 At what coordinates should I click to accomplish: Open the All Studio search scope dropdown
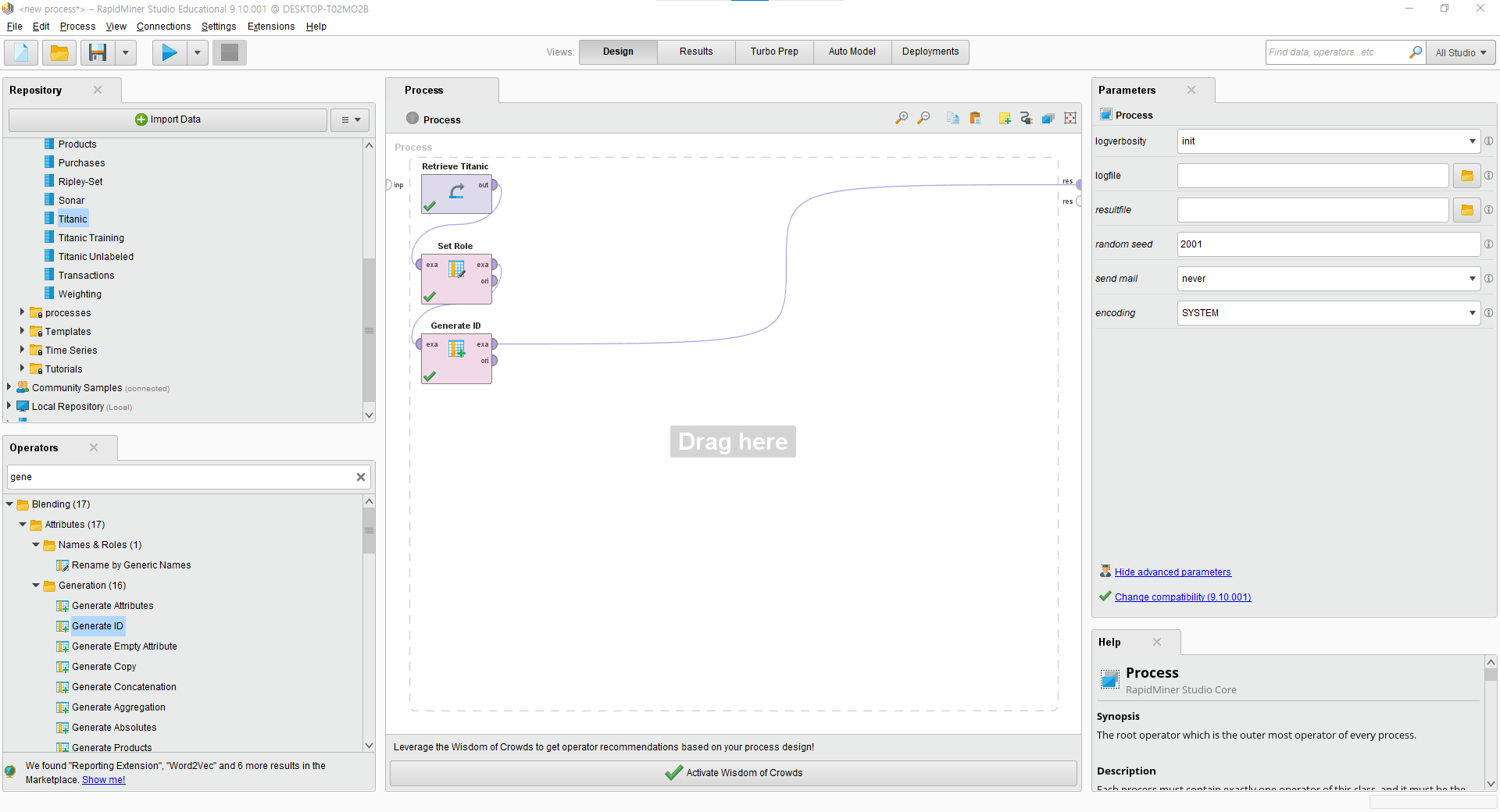click(x=1461, y=52)
